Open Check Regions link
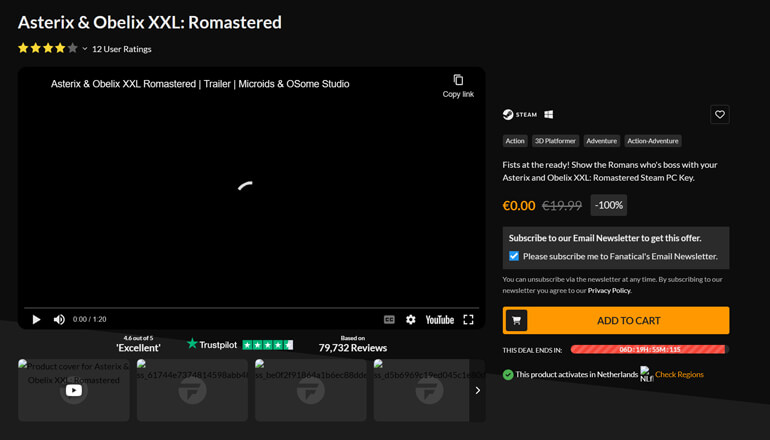The width and height of the screenshot is (770, 440). click(x=679, y=374)
